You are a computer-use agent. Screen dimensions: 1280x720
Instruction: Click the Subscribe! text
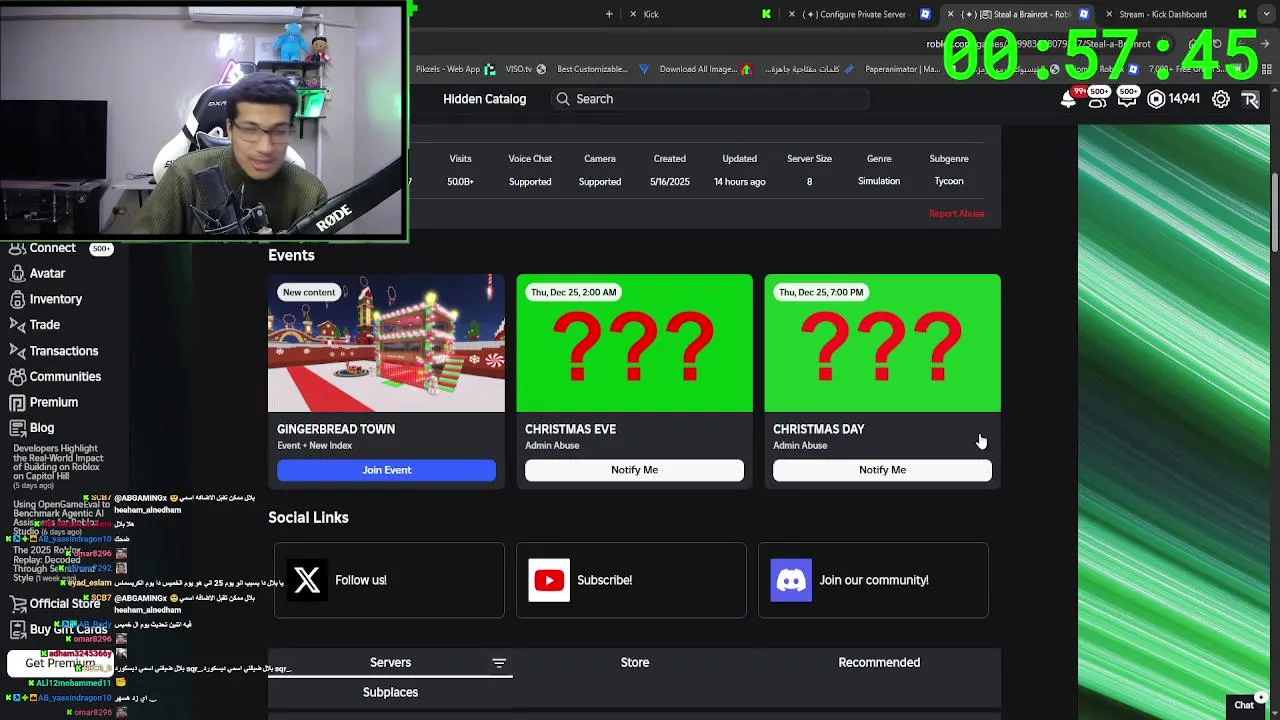(604, 580)
